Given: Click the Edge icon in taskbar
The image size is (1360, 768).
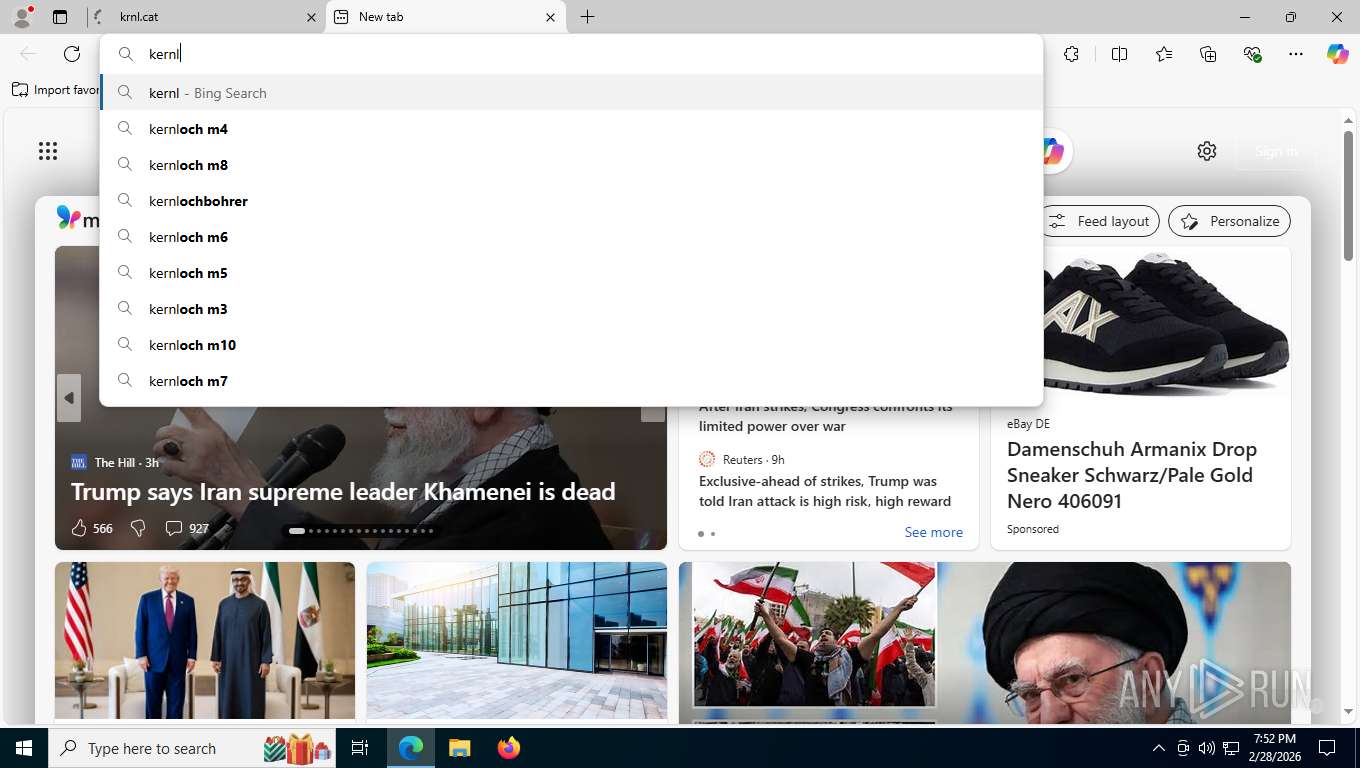Looking at the screenshot, I should 411,748.
